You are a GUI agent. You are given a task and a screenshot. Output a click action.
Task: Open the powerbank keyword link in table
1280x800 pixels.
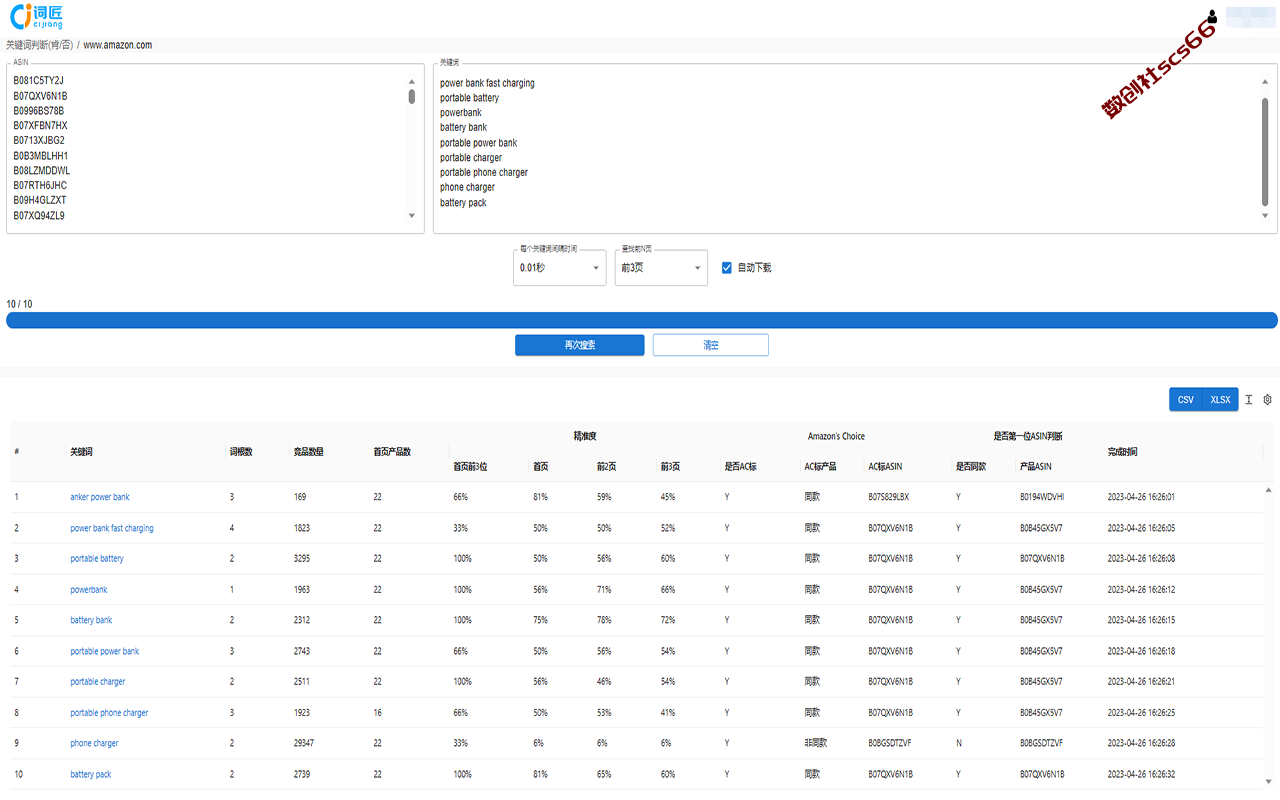pos(89,590)
